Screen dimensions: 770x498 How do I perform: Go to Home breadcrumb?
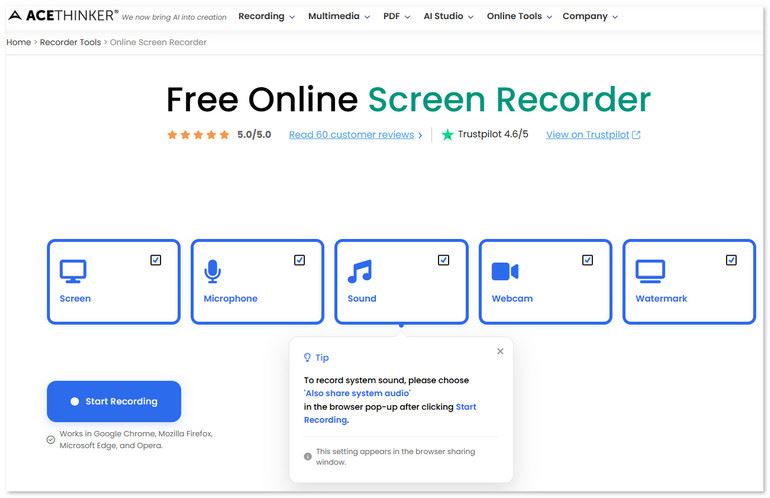(19, 42)
